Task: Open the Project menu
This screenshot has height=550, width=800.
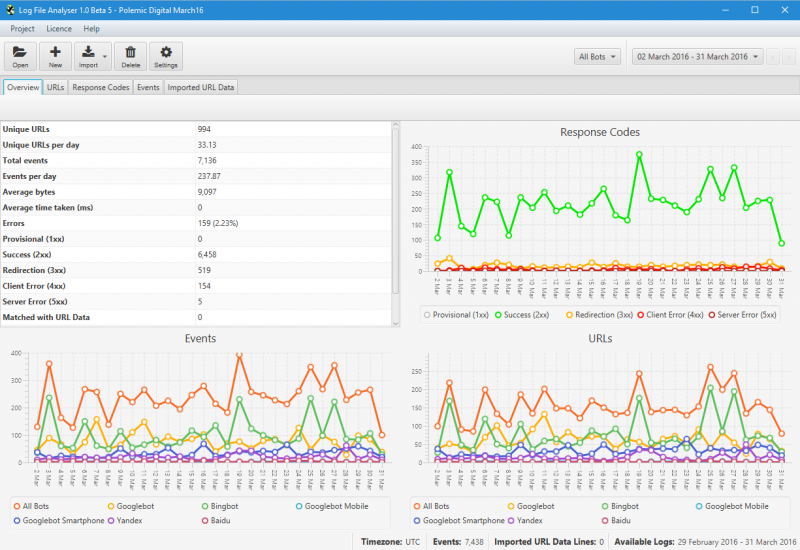Action: pyautogui.click(x=22, y=29)
